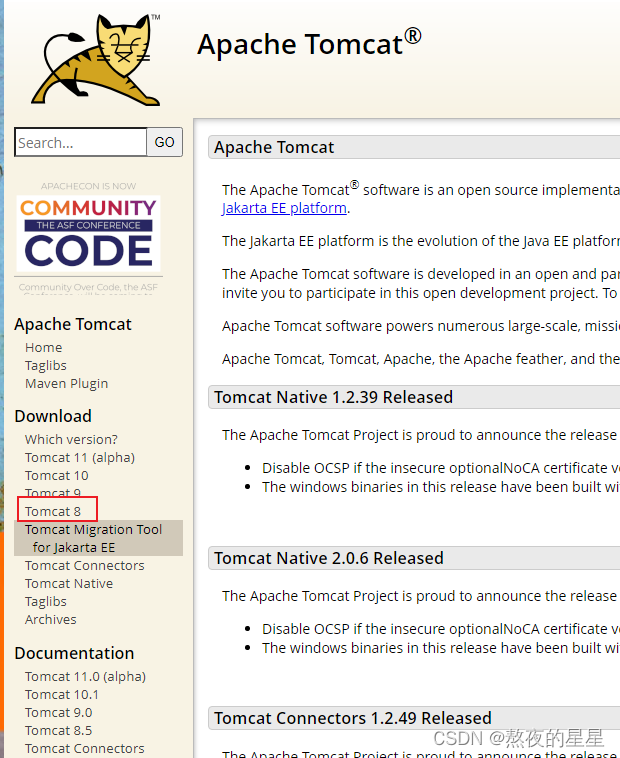The height and width of the screenshot is (758, 620).
Task: Click the Documentation sidebar heading
Action: tap(74, 653)
